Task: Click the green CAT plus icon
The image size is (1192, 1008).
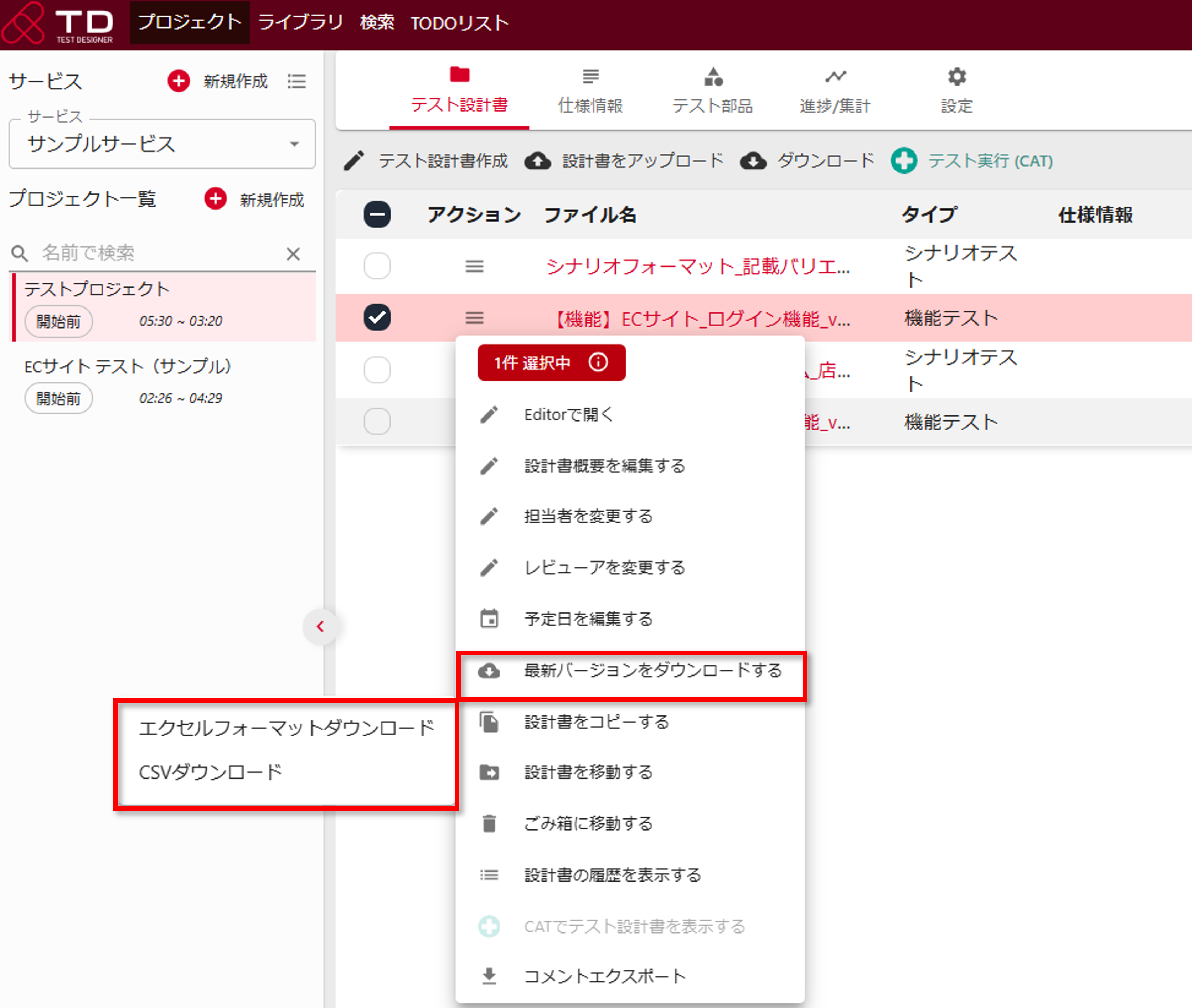Action: (x=903, y=161)
